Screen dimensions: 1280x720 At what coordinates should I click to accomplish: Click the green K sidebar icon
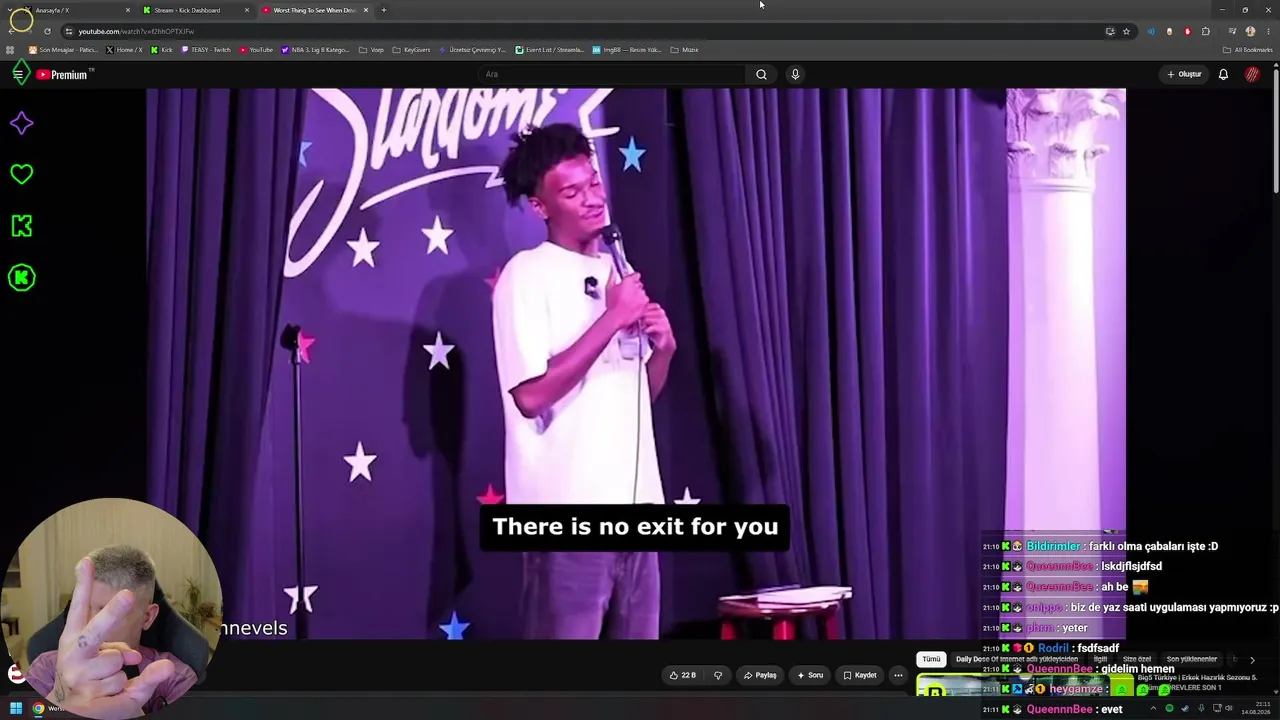click(x=21, y=226)
